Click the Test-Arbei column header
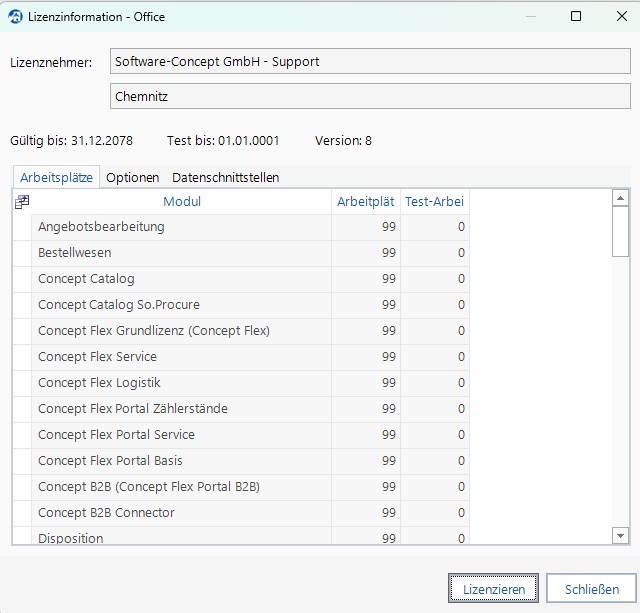Viewport: 640px width, 613px height. [434, 202]
